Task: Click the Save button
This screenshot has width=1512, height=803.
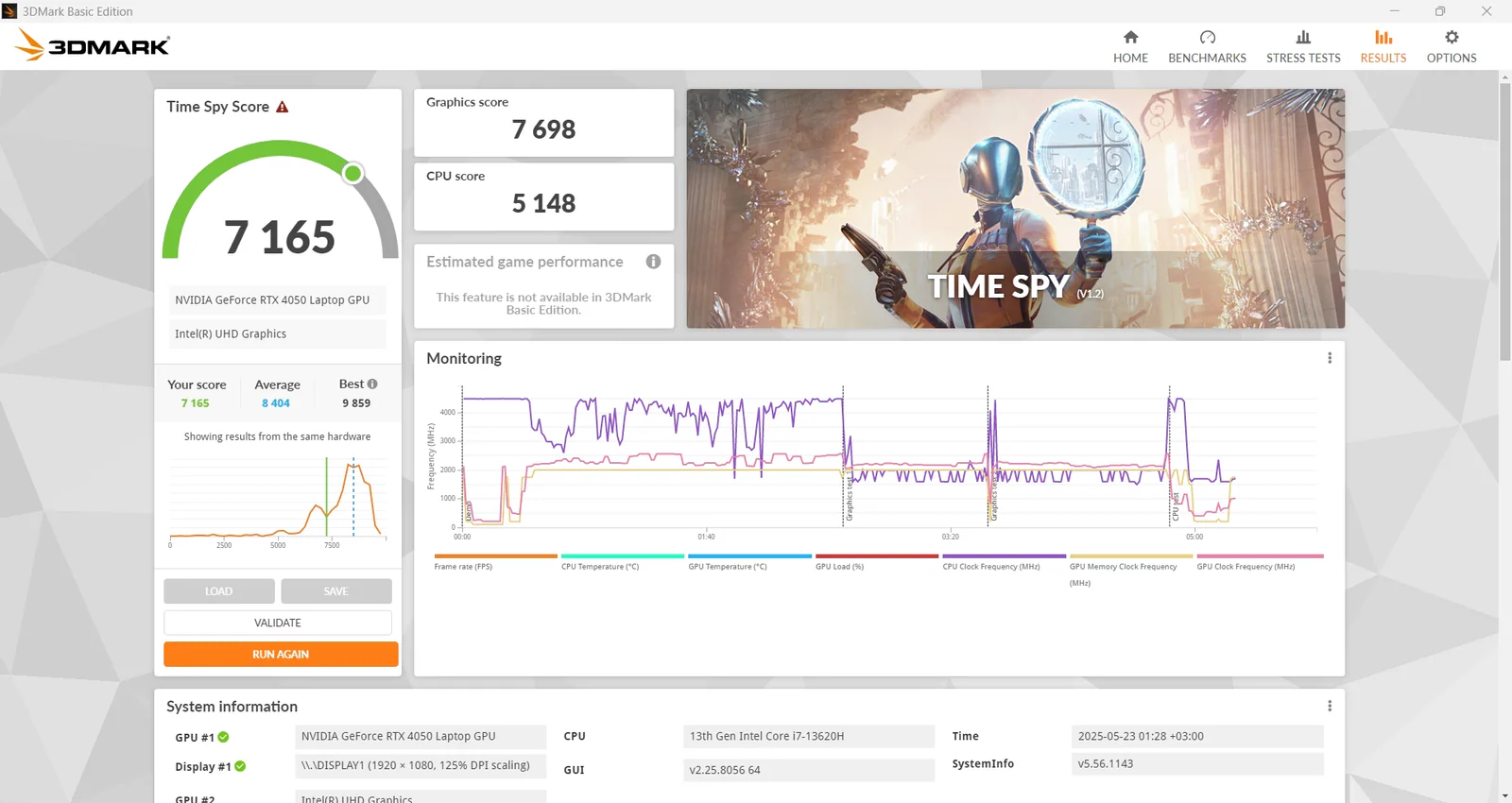Action: [x=336, y=591]
